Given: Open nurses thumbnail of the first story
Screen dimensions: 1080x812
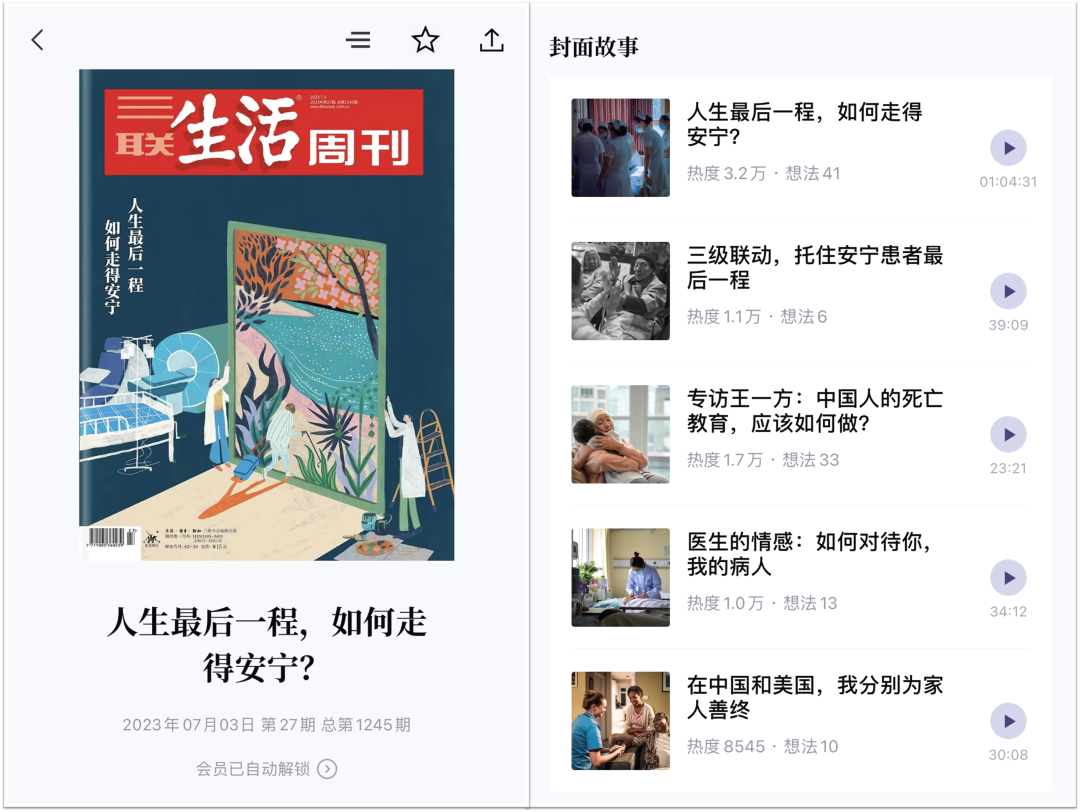Looking at the screenshot, I should [621, 147].
